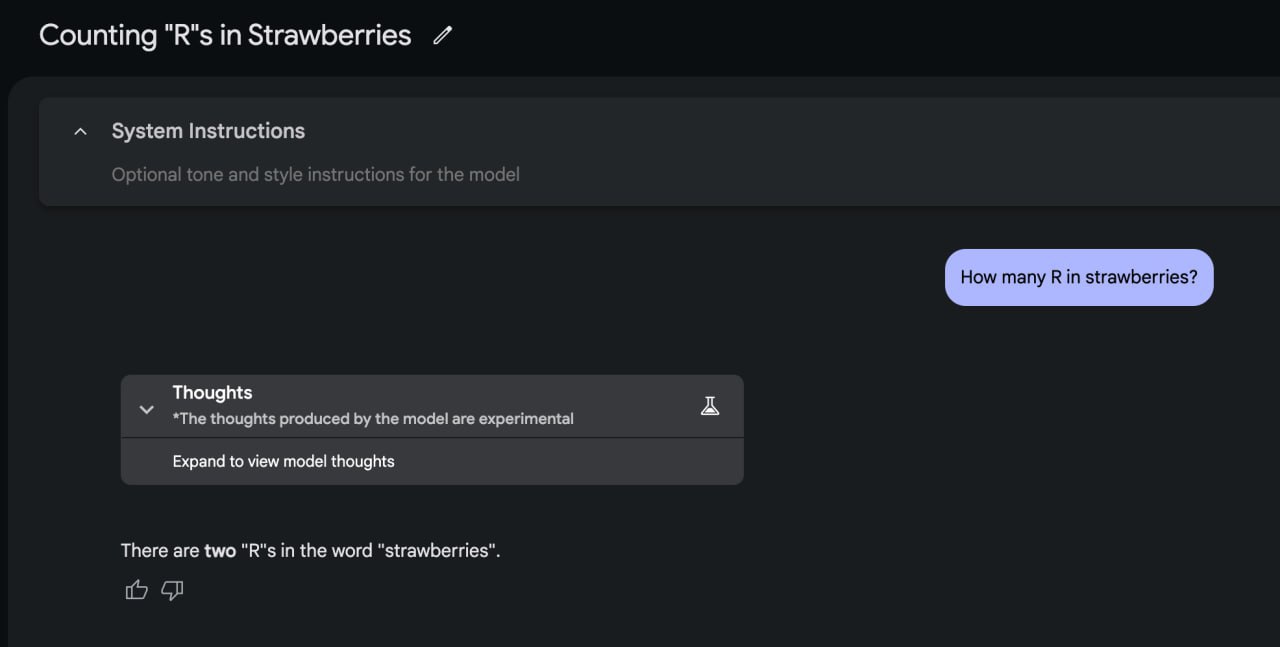This screenshot has height=647, width=1280.
Task: Select the user message "How many R in strawberries?"
Action: [1079, 277]
